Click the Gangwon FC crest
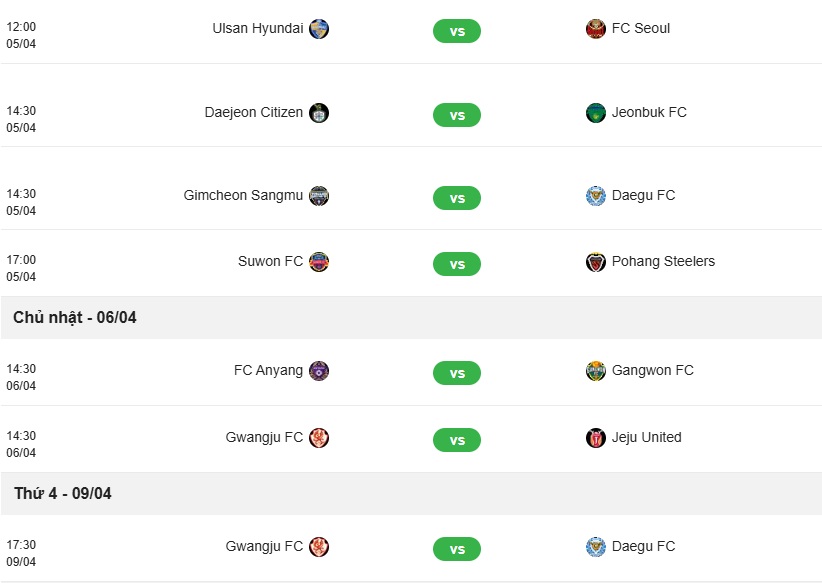 596,371
